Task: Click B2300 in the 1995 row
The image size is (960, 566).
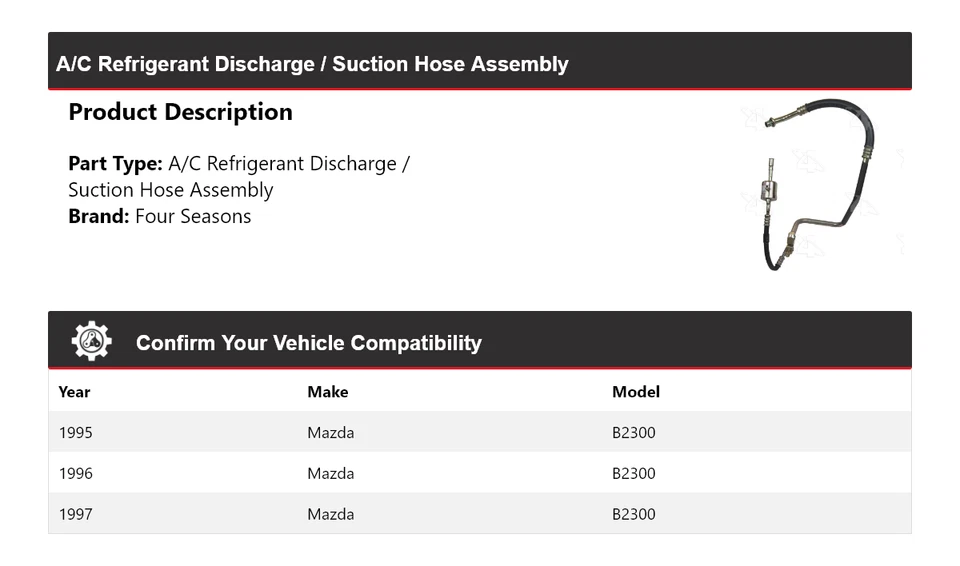Action: pyautogui.click(x=633, y=433)
